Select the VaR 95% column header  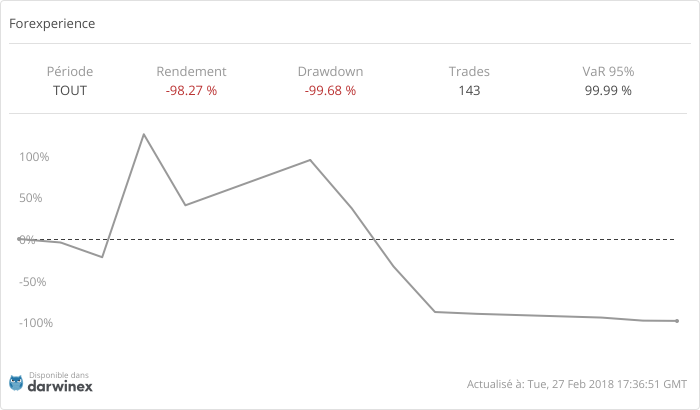pyautogui.click(x=608, y=72)
